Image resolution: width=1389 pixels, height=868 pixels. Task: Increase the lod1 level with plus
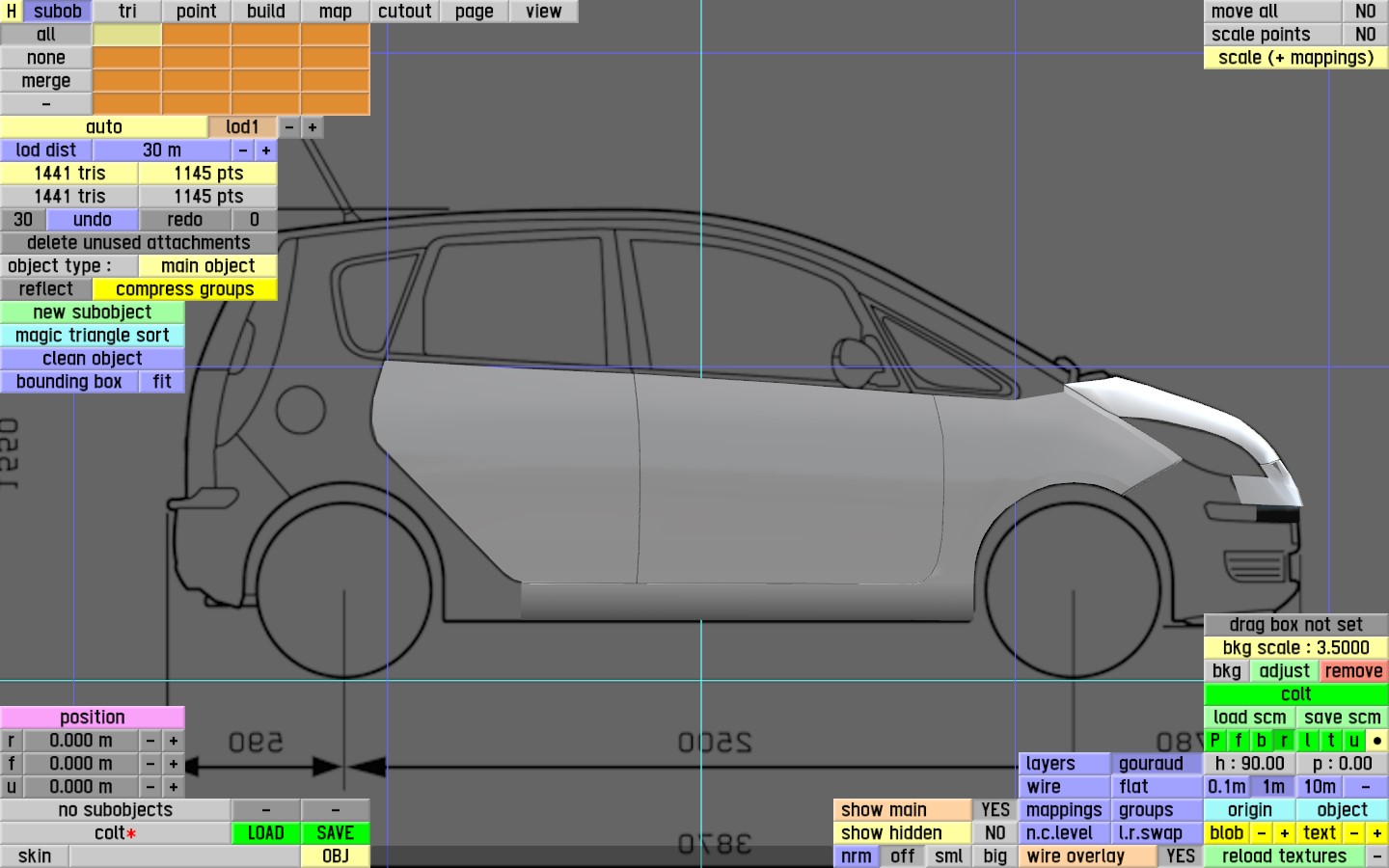(x=313, y=127)
